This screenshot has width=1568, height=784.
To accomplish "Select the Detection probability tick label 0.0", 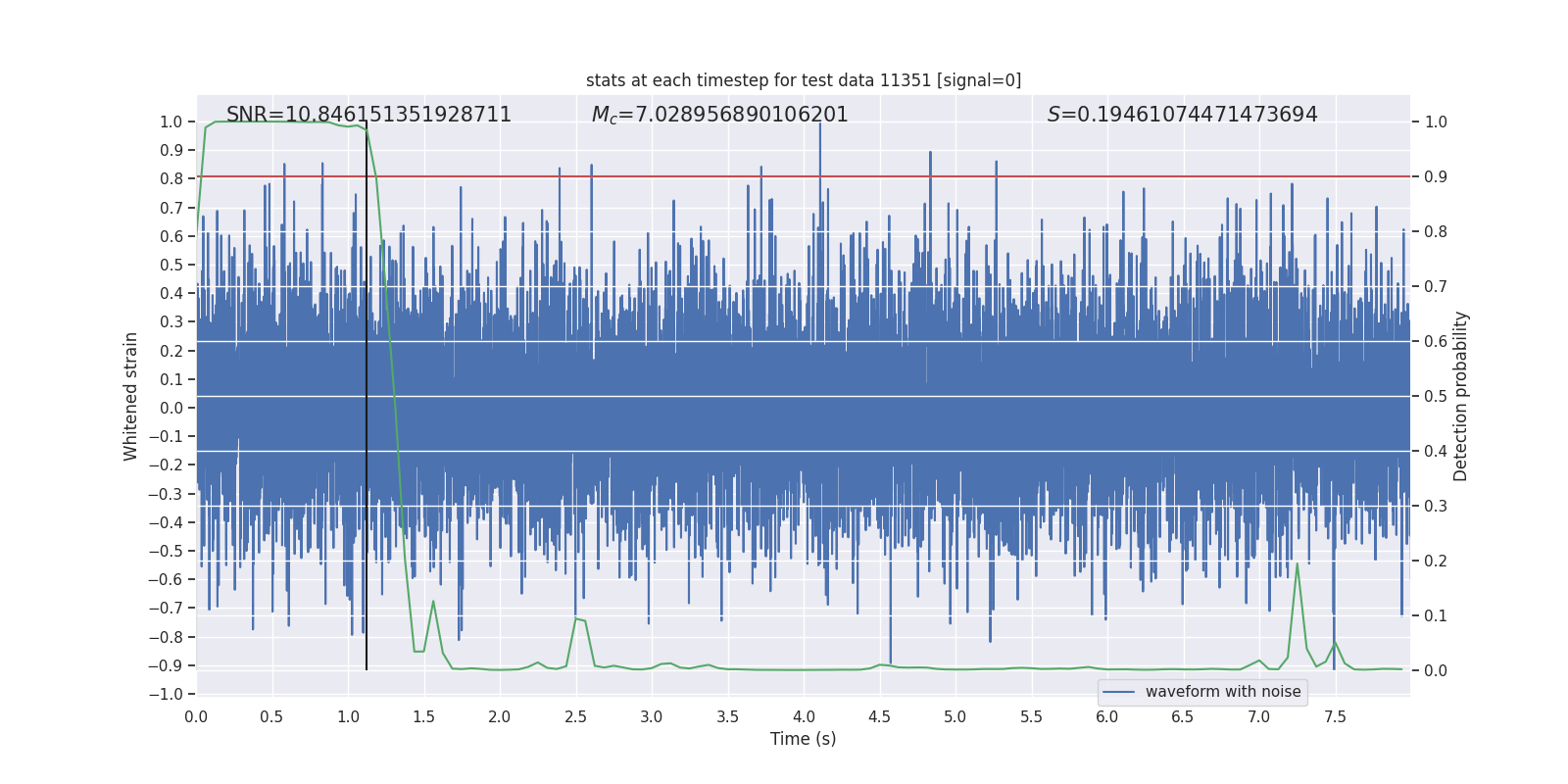I will tap(1436, 670).
